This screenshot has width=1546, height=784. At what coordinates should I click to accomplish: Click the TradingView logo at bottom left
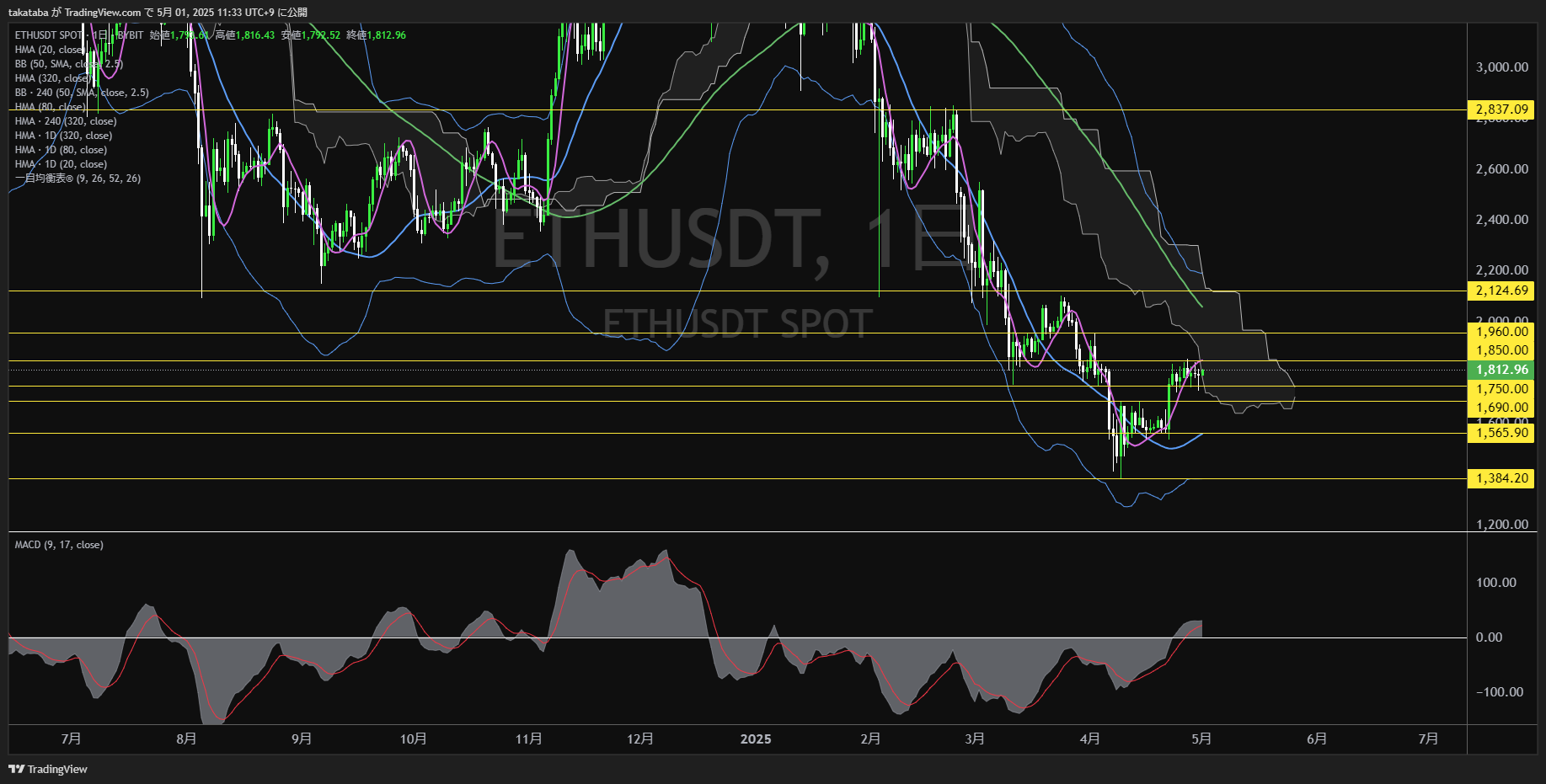pos(48,769)
